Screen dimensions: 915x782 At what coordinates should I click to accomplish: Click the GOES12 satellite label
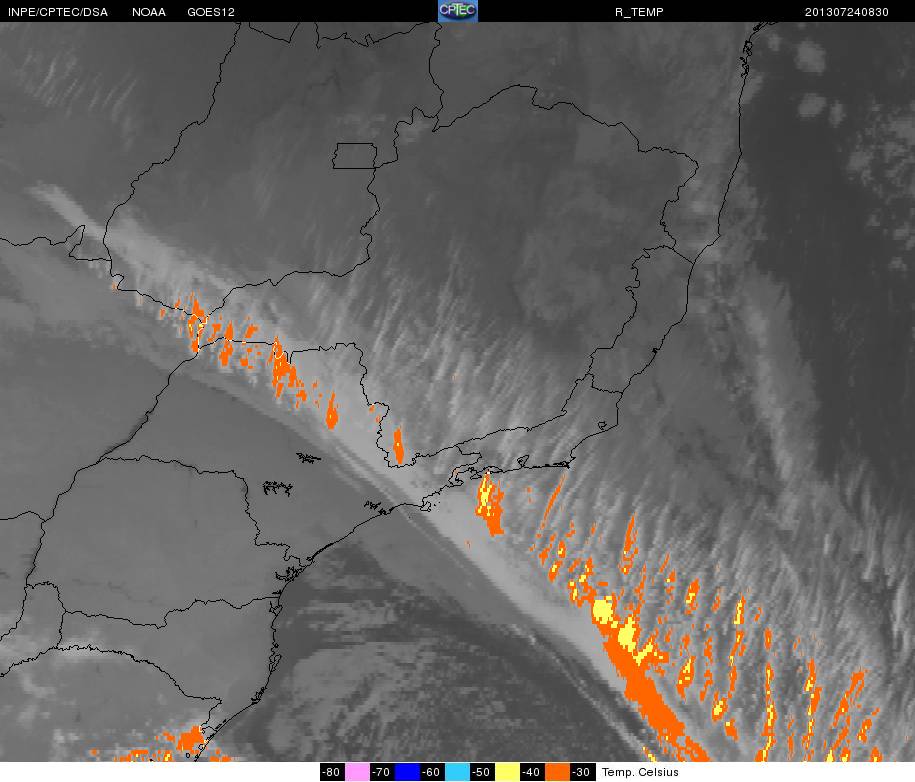[x=211, y=12]
